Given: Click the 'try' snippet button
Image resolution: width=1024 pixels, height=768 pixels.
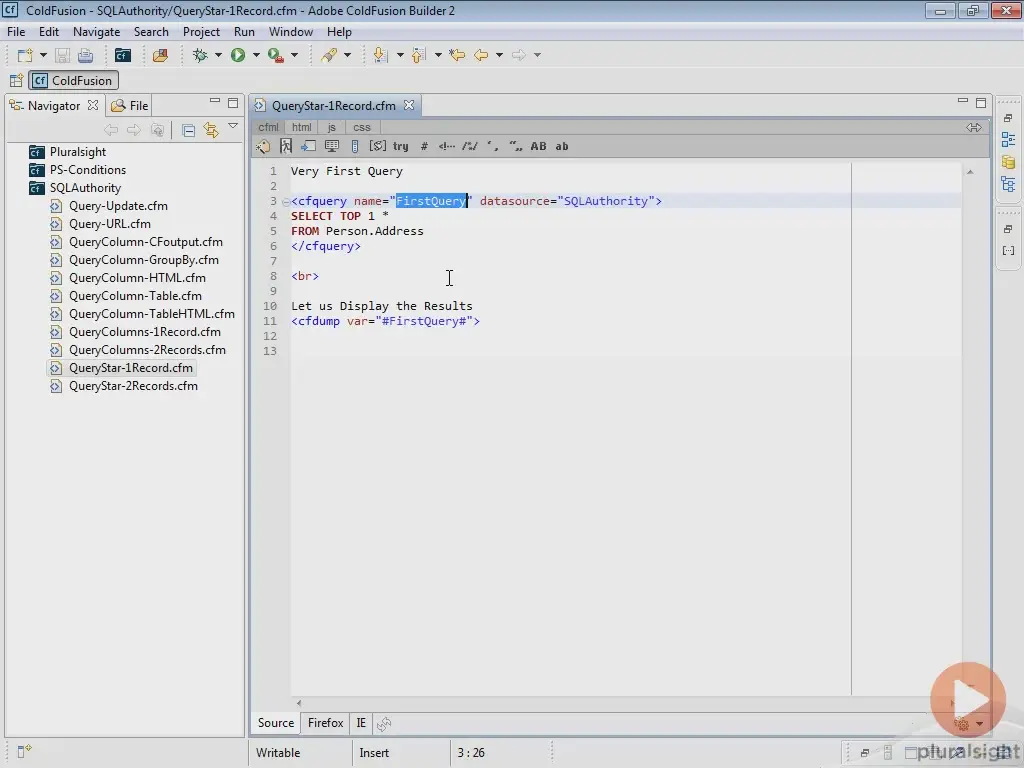Looking at the screenshot, I should click(400, 146).
